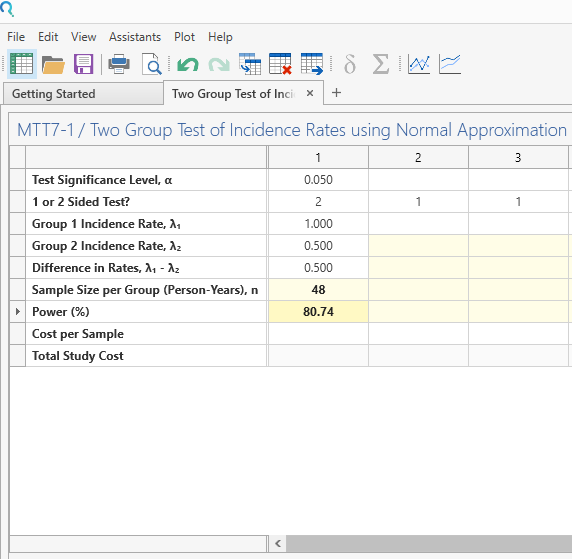Click the Cost per Sample cell in column 1
Screen dimensions: 572x559
tap(318, 334)
